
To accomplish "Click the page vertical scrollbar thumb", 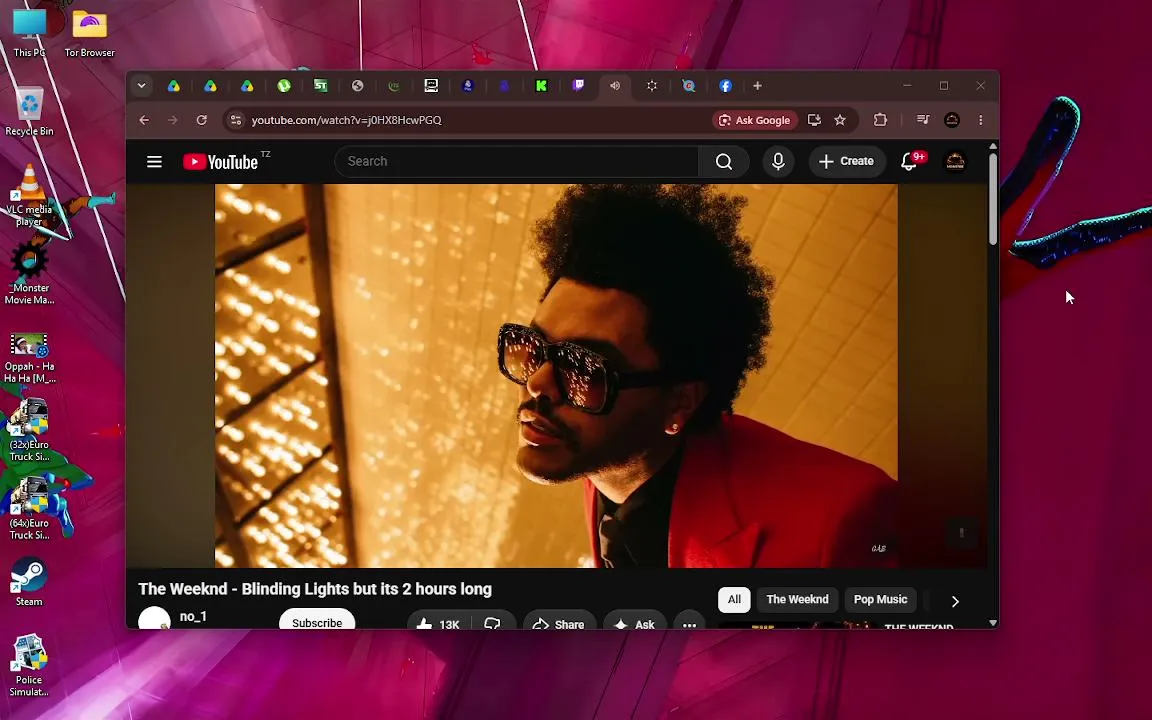I will click(993, 198).
